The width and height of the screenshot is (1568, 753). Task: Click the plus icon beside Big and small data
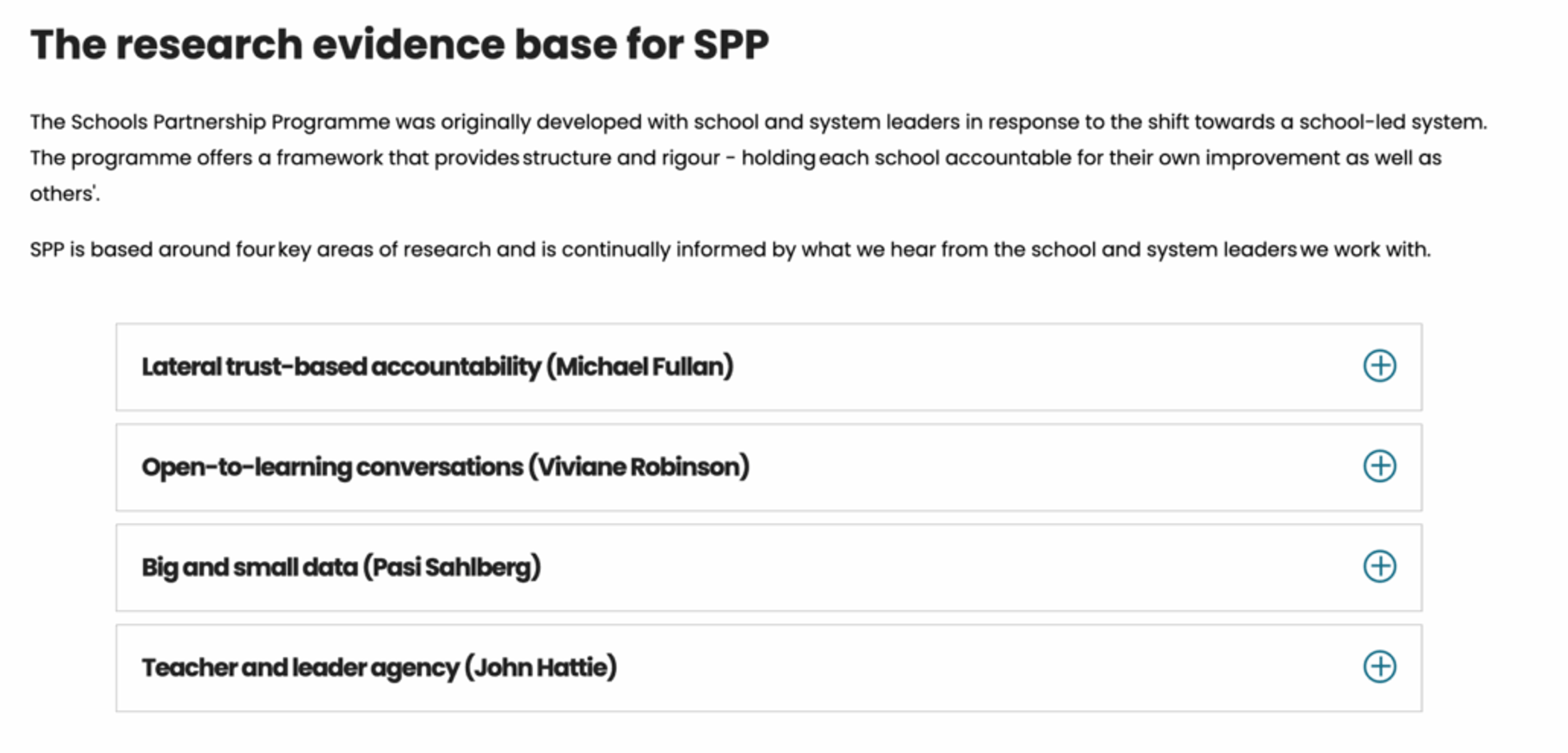coord(1379,567)
